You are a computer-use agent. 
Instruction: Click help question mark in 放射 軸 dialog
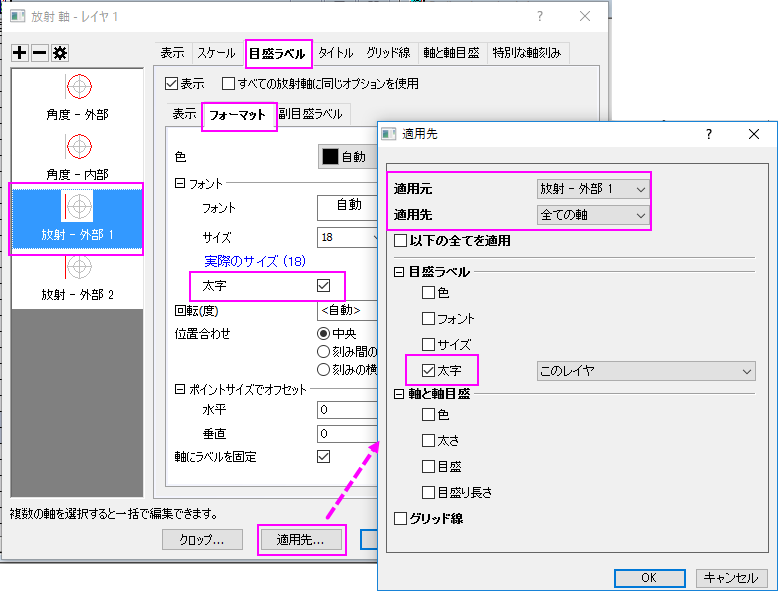540,16
